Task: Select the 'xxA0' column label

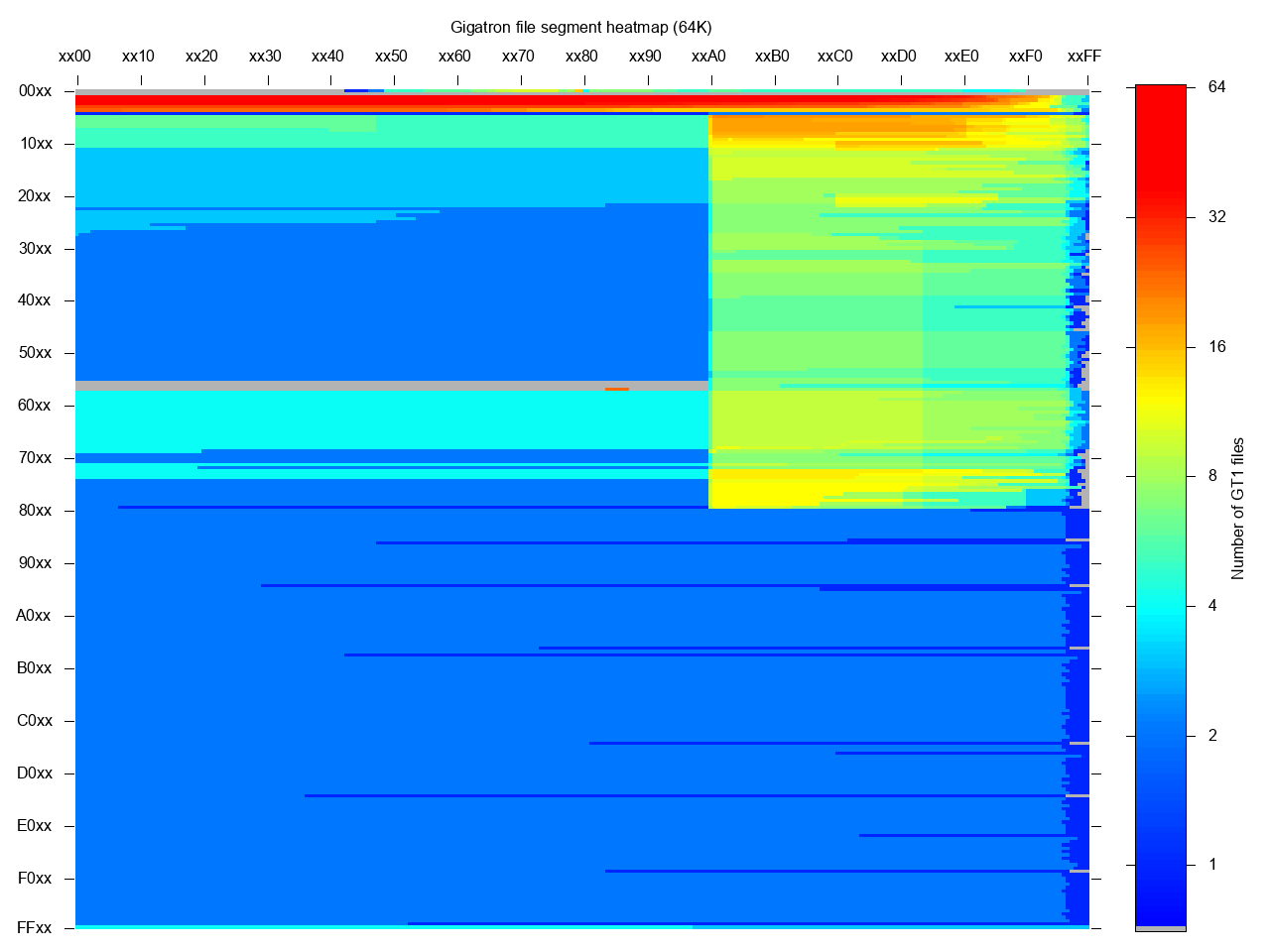Action: [708, 57]
